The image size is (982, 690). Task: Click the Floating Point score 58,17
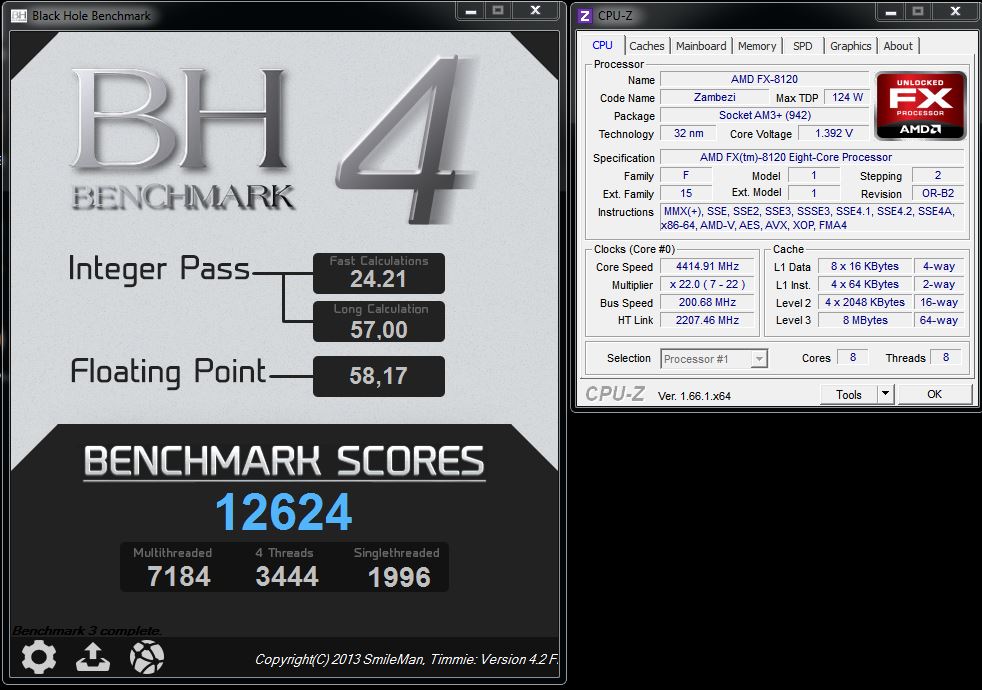(x=378, y=376)
